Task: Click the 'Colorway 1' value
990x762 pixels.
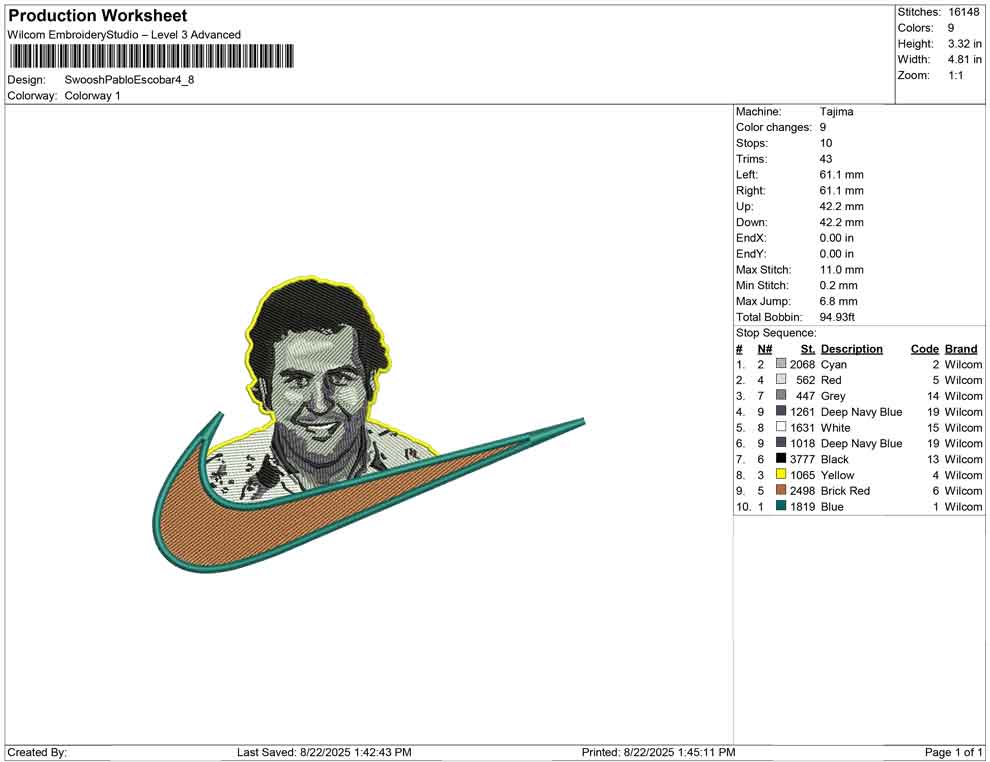Action: tap(92, 96)
